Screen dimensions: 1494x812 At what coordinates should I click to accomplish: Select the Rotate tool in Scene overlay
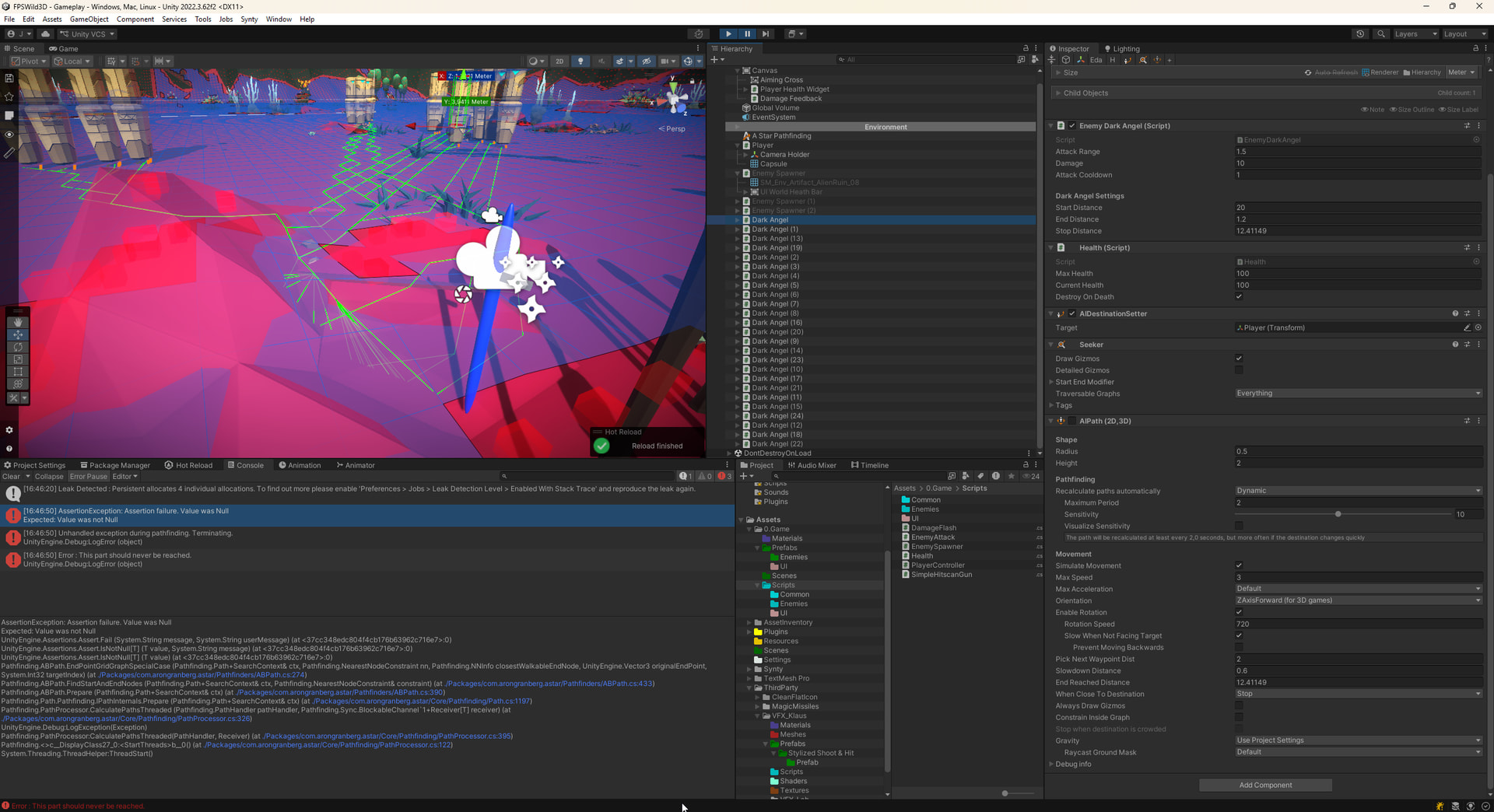pyautogui.click(x=17, y=347)
